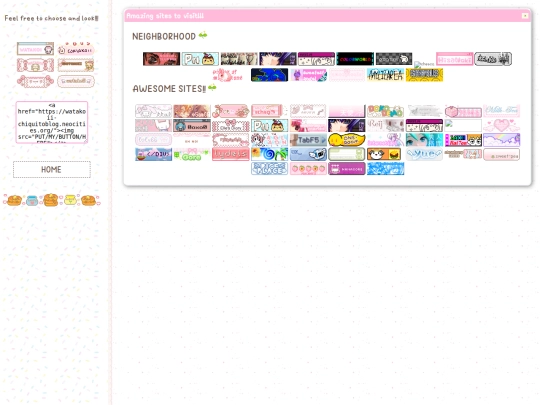Screen dimensions: 540x405
Task: Open the pale green rounded button
Action: (347, 154)
